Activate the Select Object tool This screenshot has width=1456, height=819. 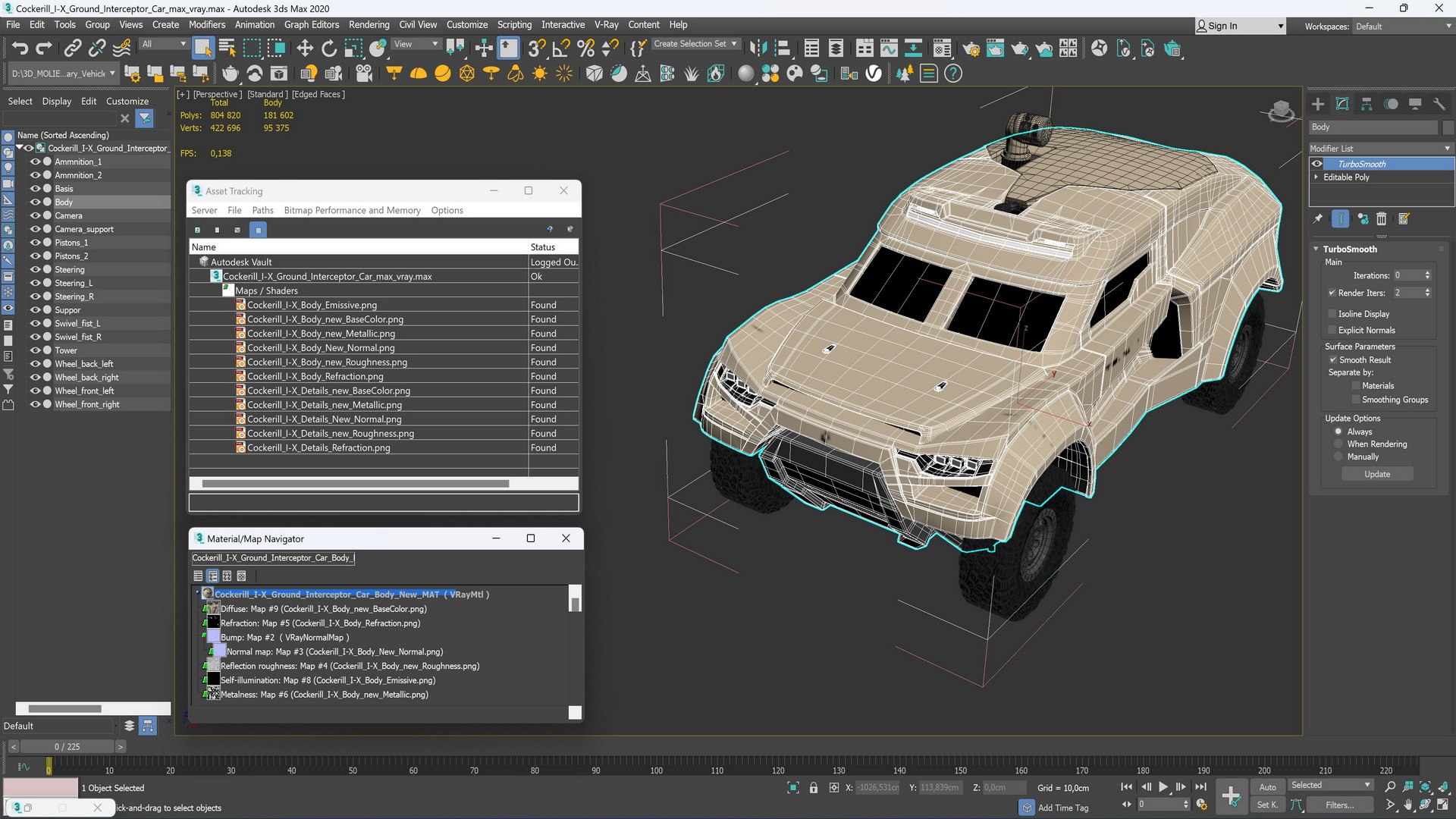[x=202, y=49]
